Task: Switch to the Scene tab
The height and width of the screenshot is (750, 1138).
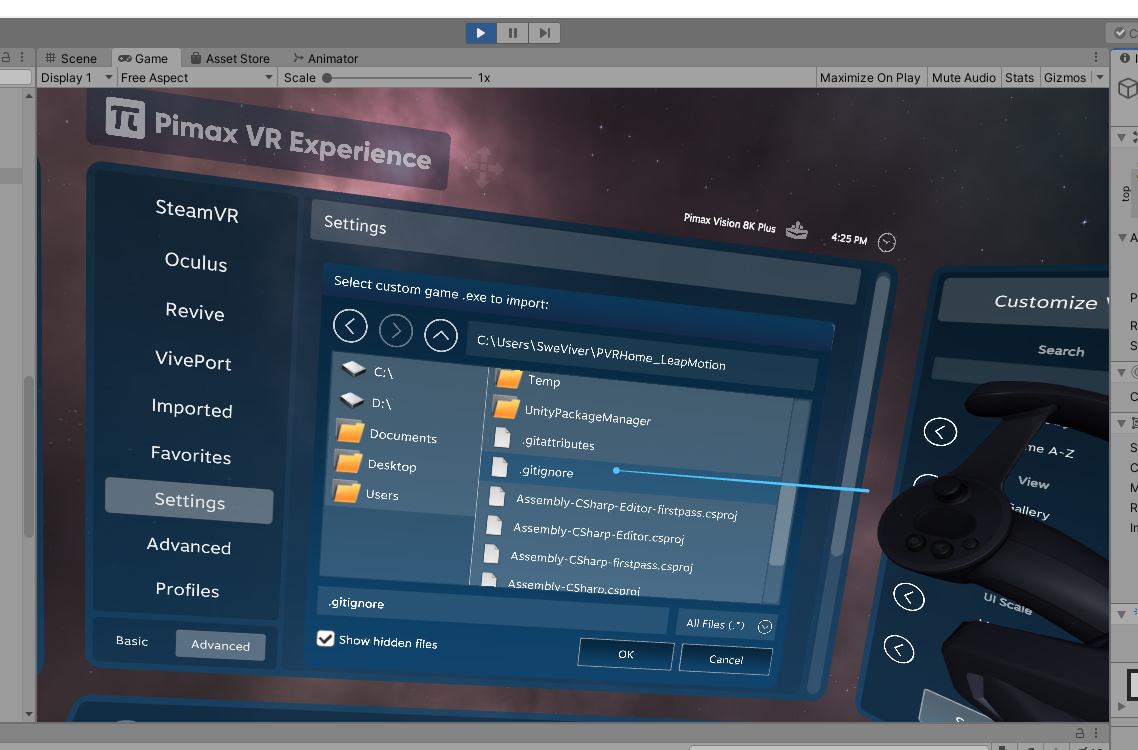Action: (71, 58)
